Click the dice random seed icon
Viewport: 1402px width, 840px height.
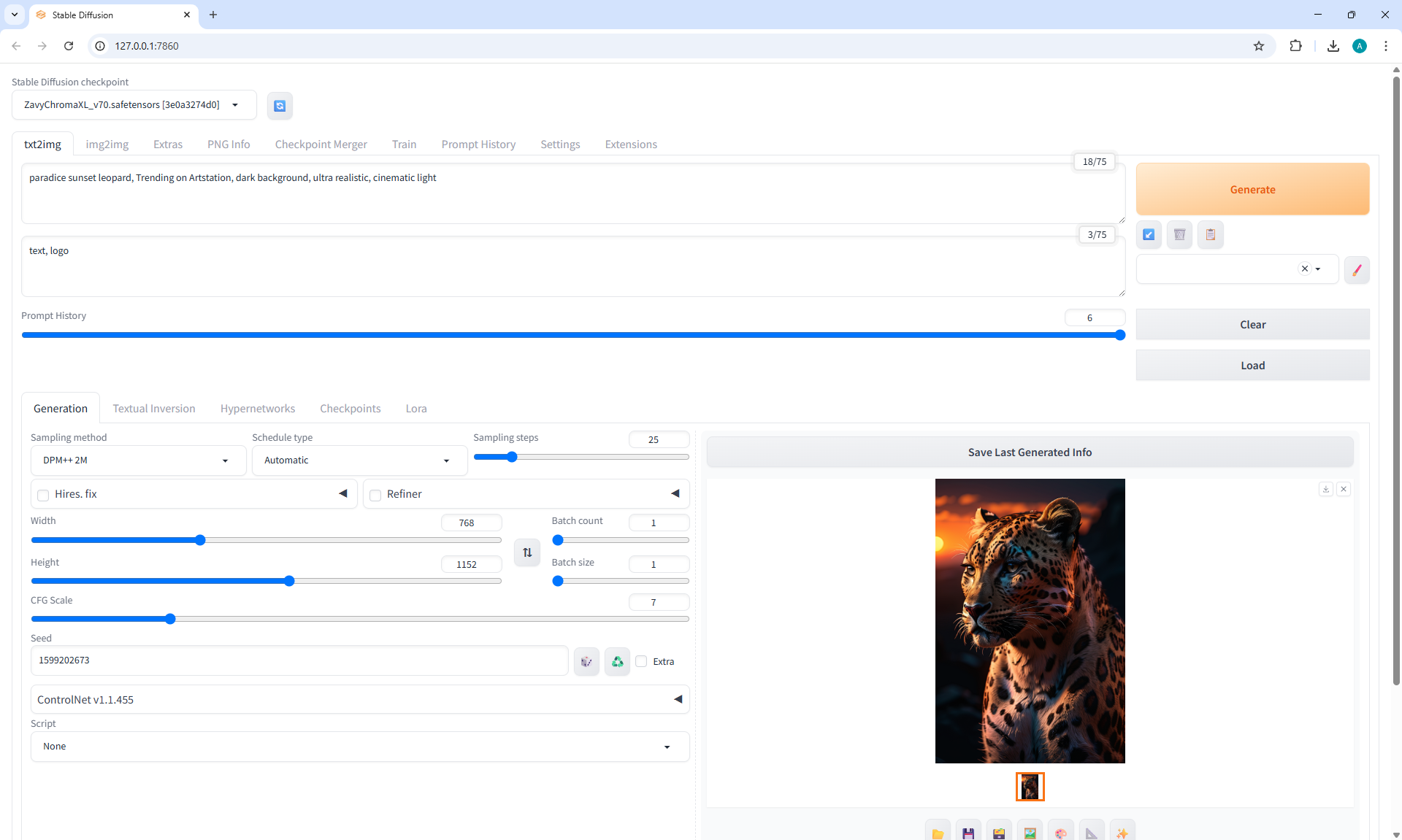tap(586, 662)
